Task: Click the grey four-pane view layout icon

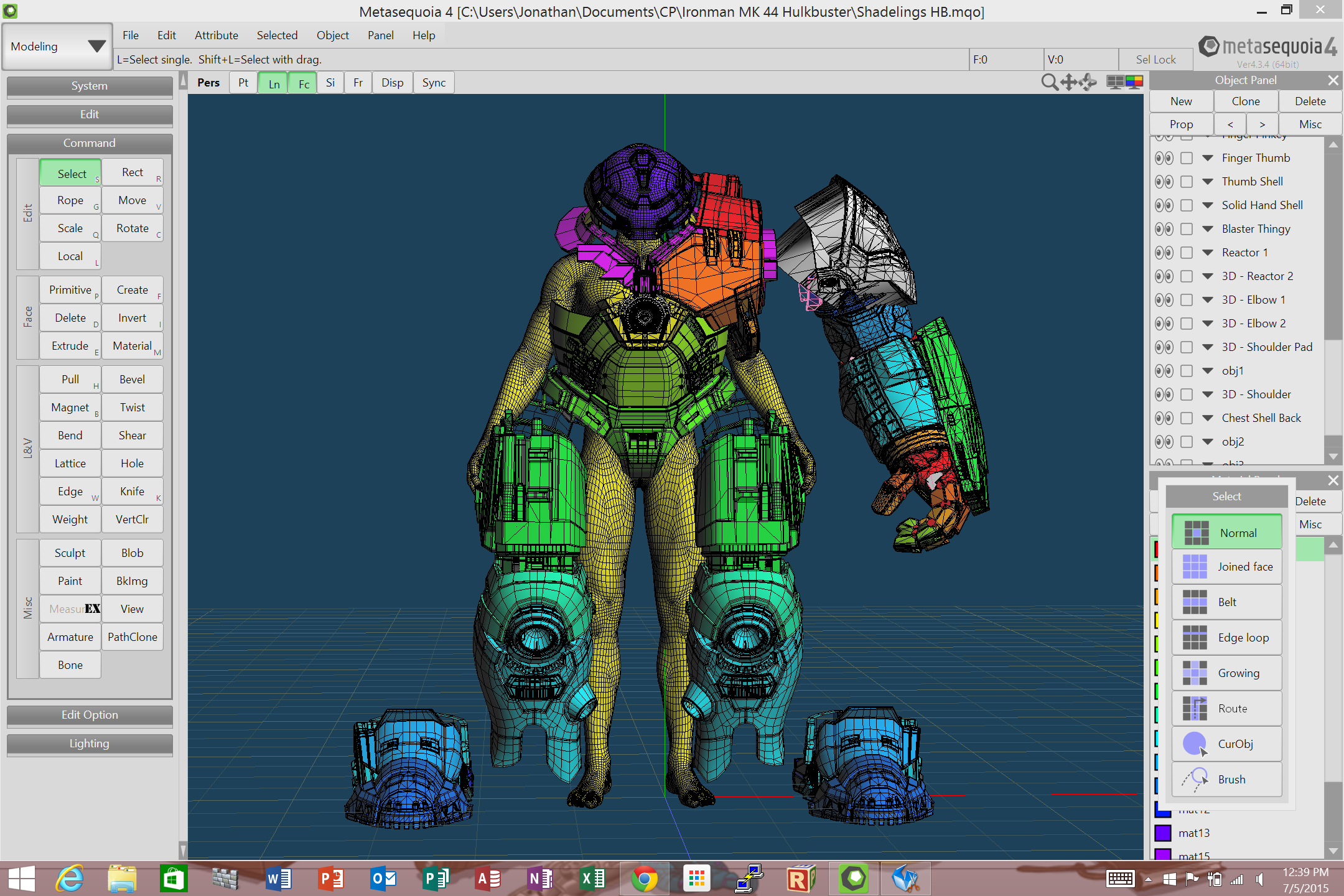Action: coord(1116,82)
